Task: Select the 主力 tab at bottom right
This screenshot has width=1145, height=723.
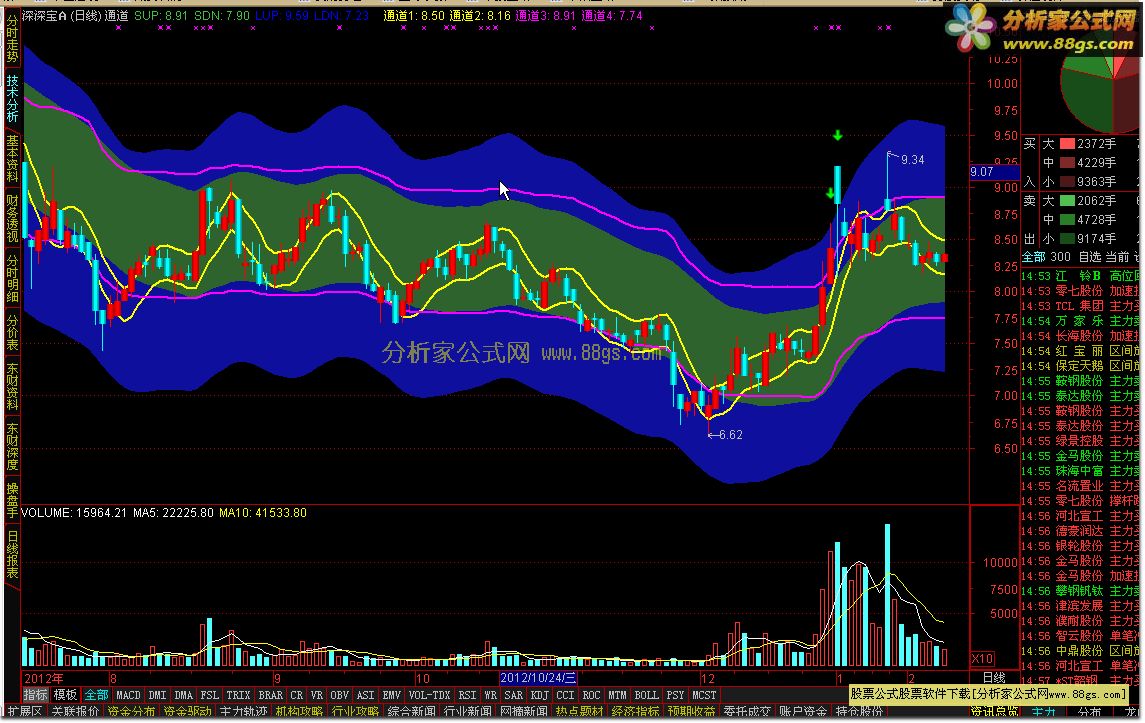Action: (1043, 711)
